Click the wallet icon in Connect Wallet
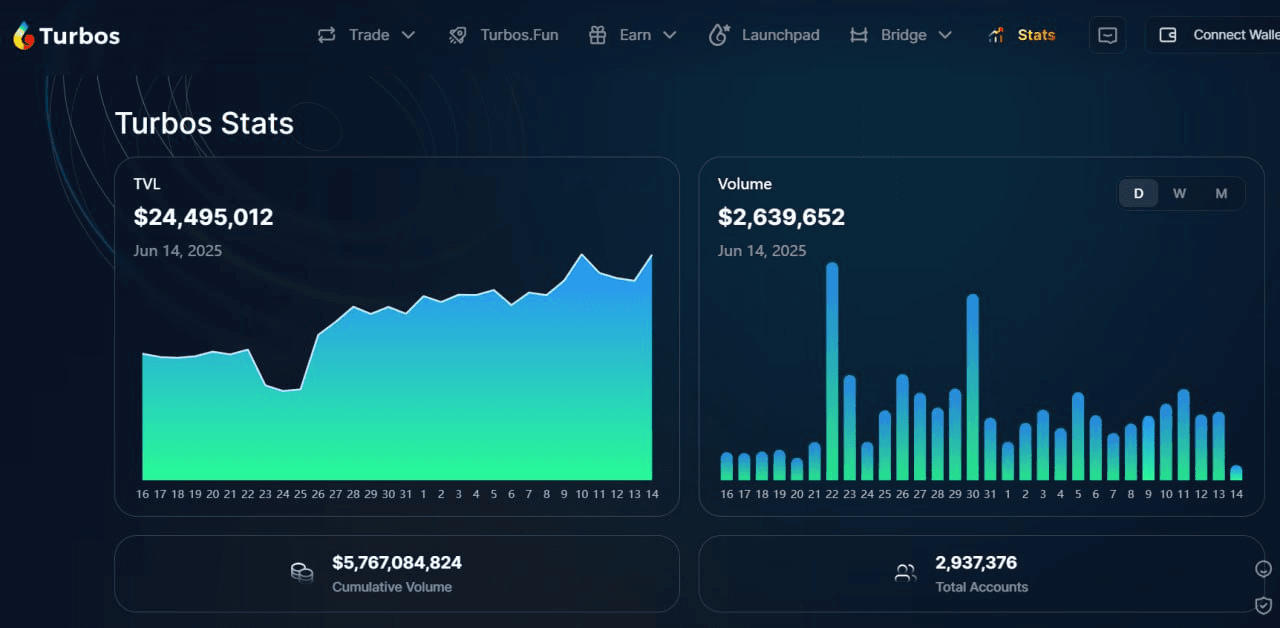Image resolution: width=1280 pixels, height=628 pixels. [x=1167, y=35]
